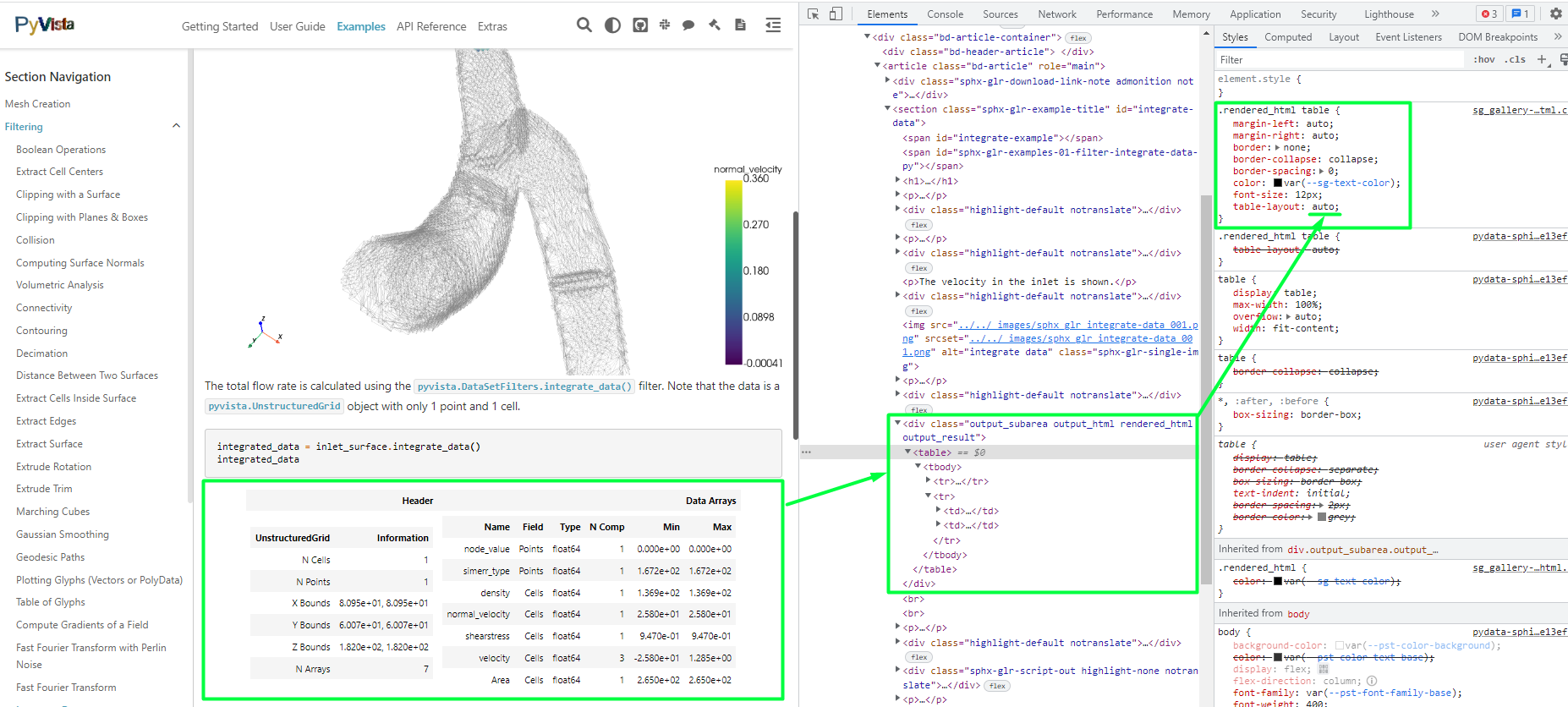Click the integrate data image src link
Screen dimensions: 1568x707
tap(1078, 325)
